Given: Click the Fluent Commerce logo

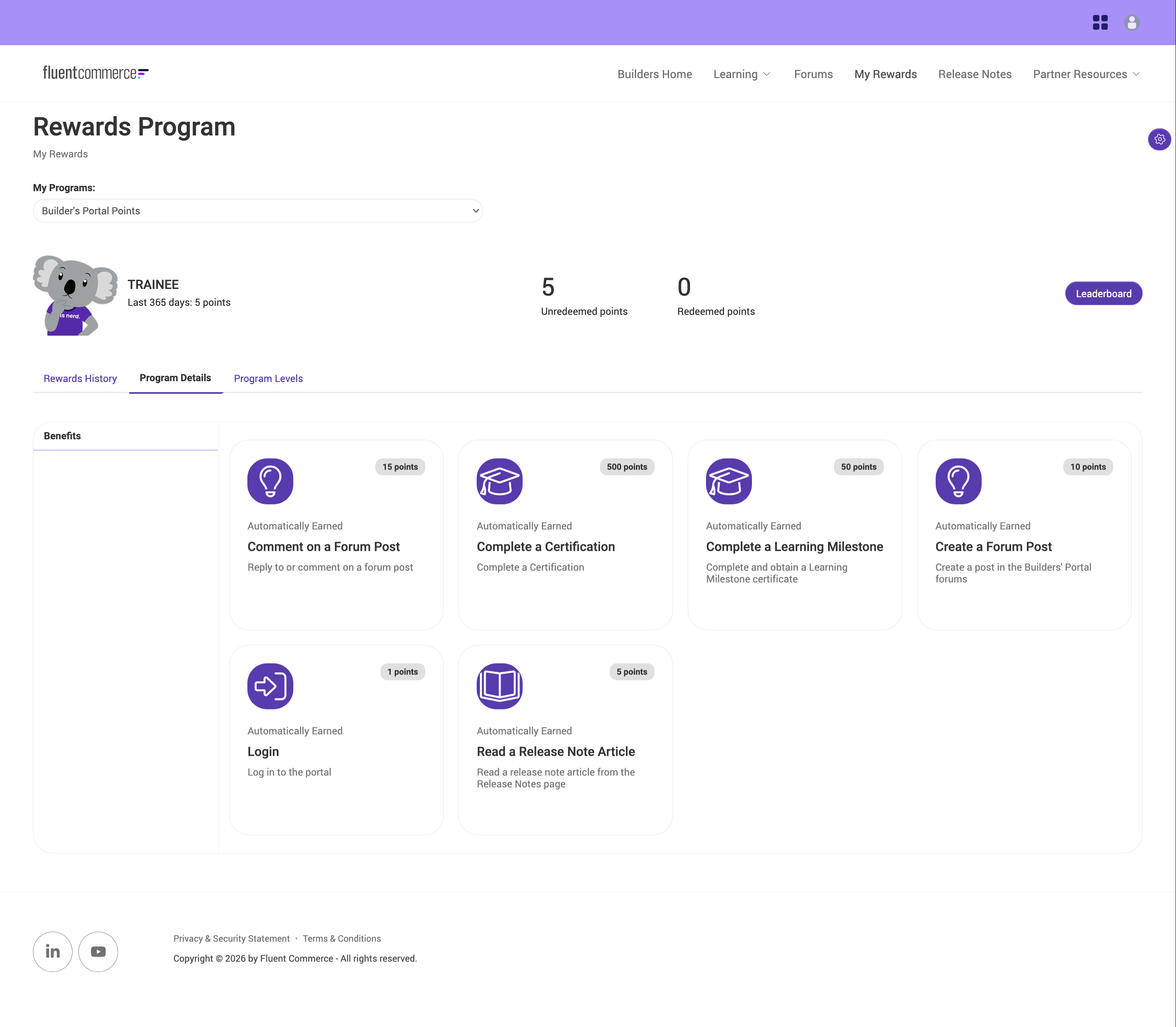Looking at the screenshot, I should tap(96, 73).
